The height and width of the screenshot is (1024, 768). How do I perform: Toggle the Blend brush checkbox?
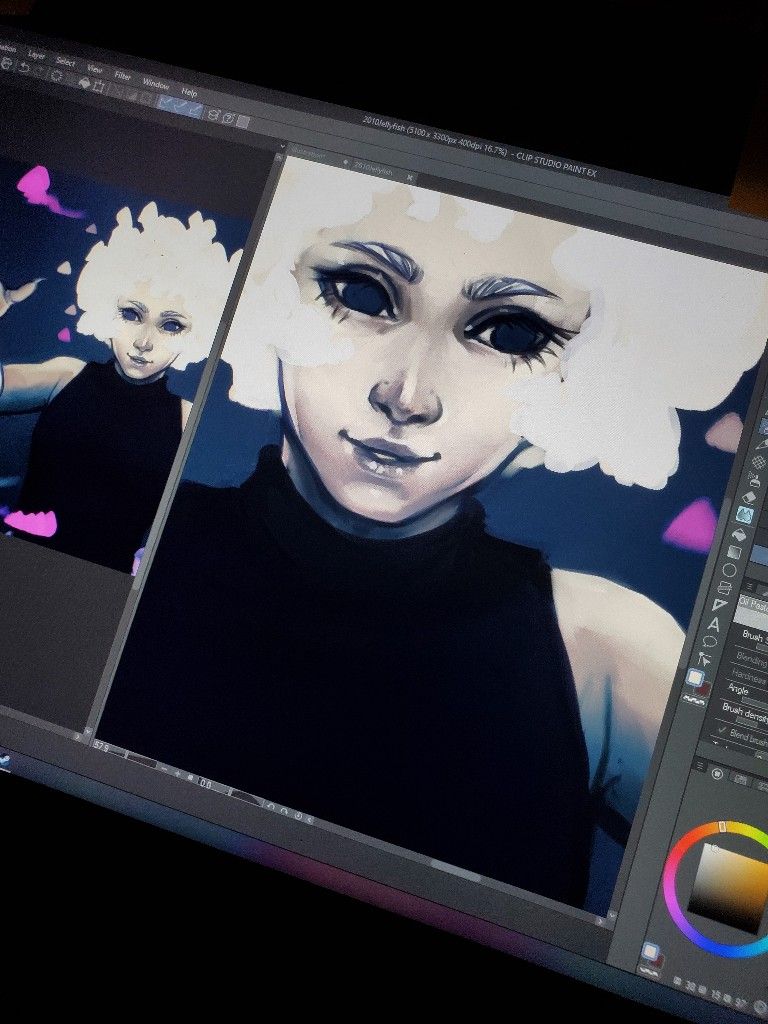pos(722,729)
